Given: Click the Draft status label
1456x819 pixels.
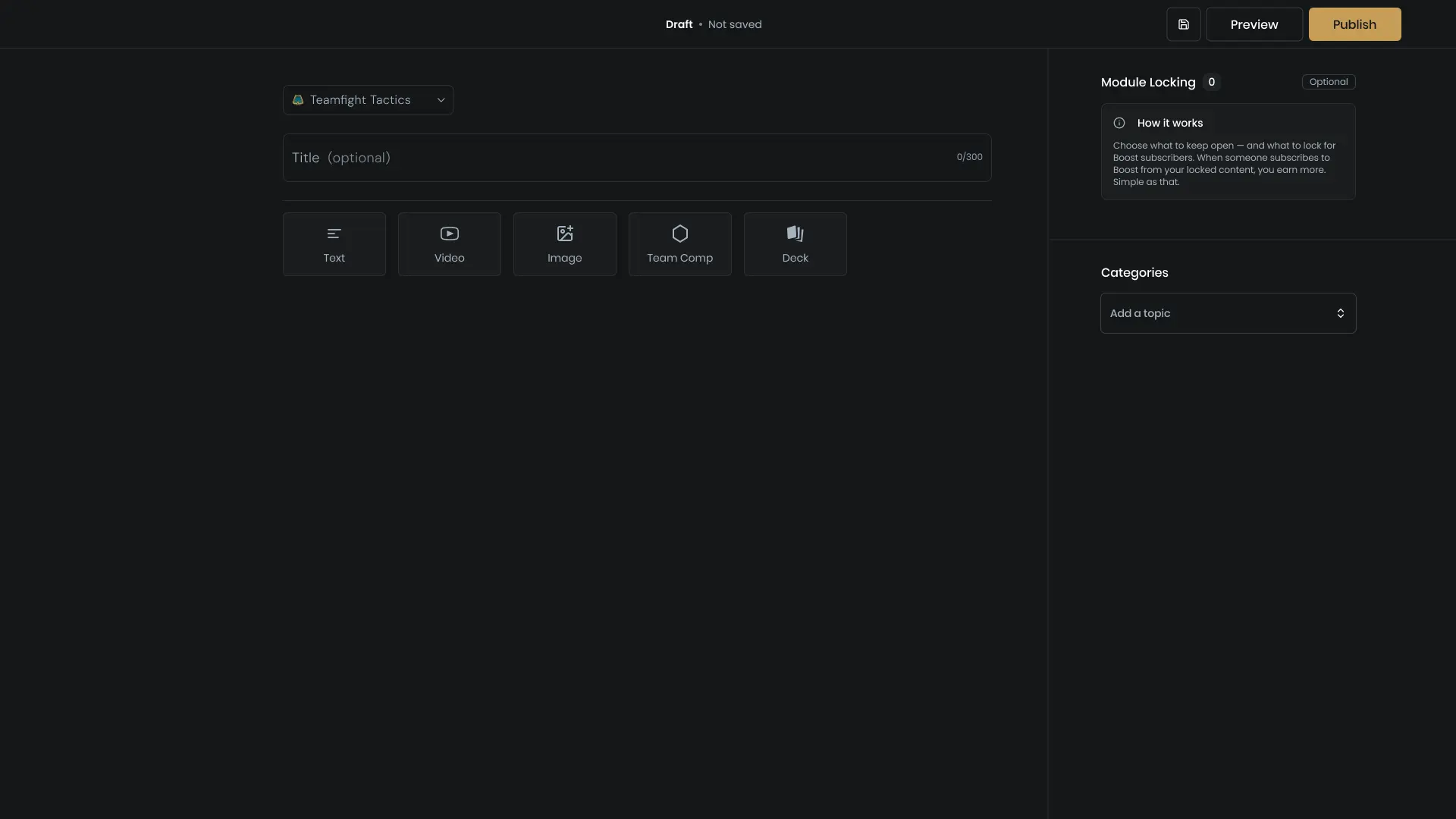Looking at the screenshot, I should [679, 24].
